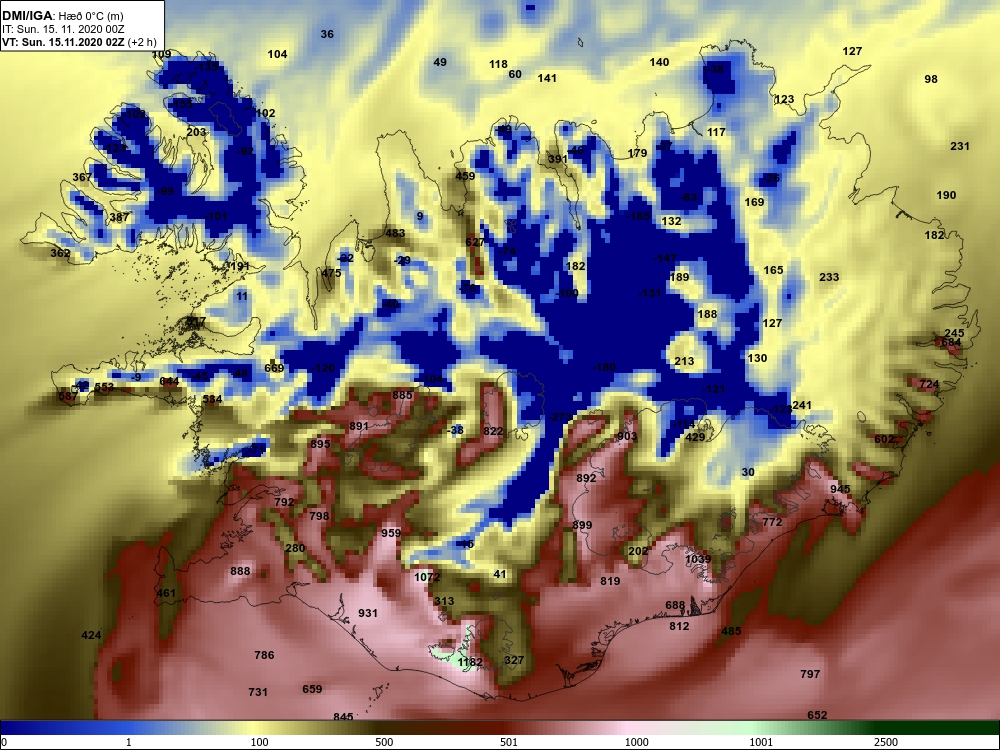Click the map value '772'
This screenshot has width=1000, height=750.
pos(772,522)
